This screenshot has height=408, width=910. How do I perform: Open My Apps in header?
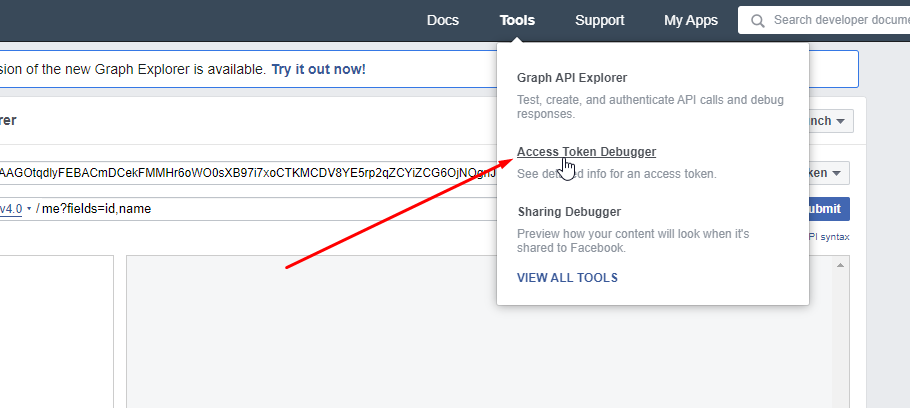(691, 20)
